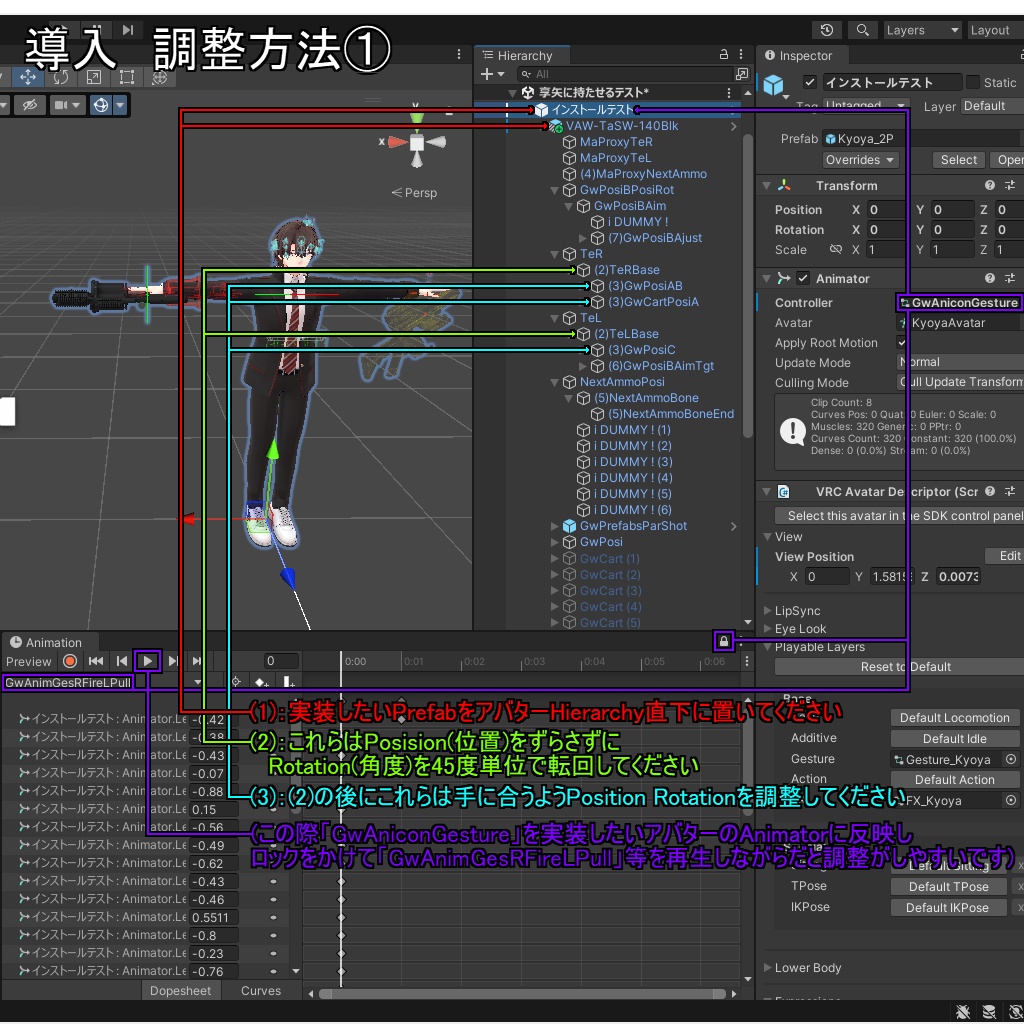Screen dimensions: 1024x1024
Task: Open the GwAnimGesRFireLPull clip dropdown
Action: click(102, 683)
